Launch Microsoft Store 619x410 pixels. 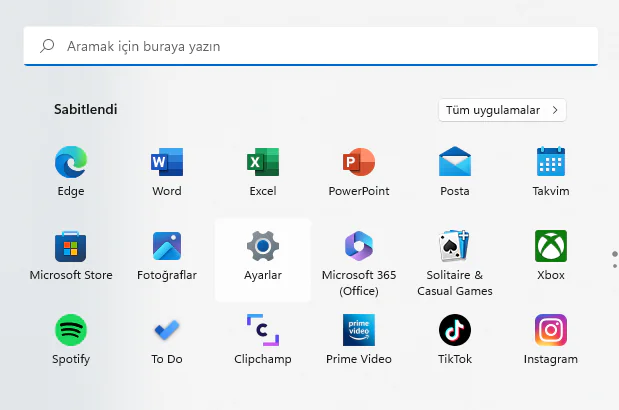tap(71, 256)
